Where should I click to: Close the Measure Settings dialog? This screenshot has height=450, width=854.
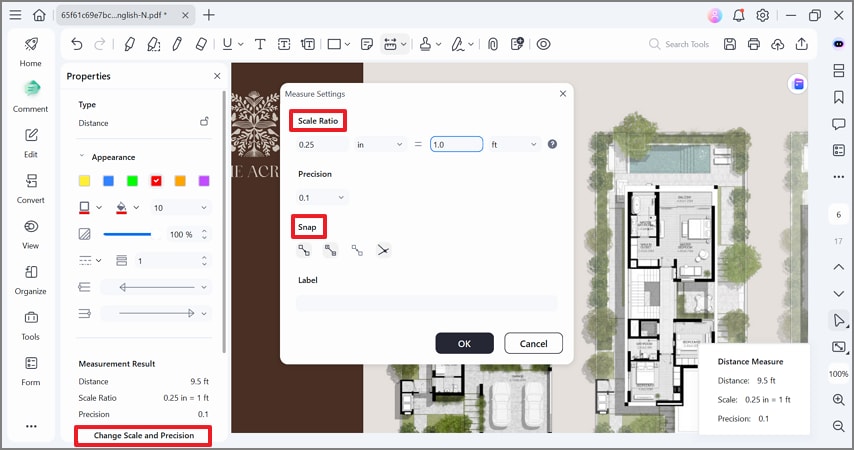click(563, 94)
